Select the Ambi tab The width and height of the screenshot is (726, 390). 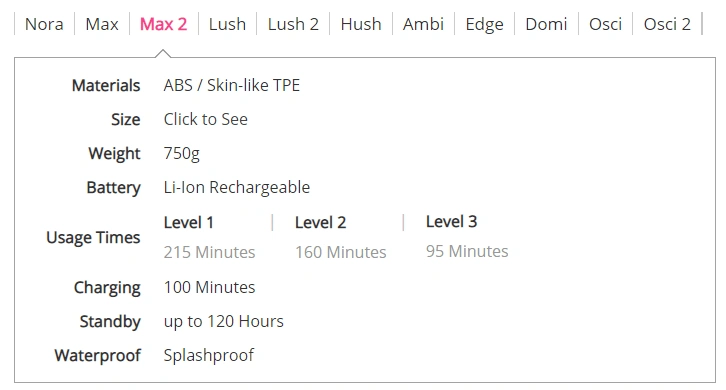click(423, 24)
